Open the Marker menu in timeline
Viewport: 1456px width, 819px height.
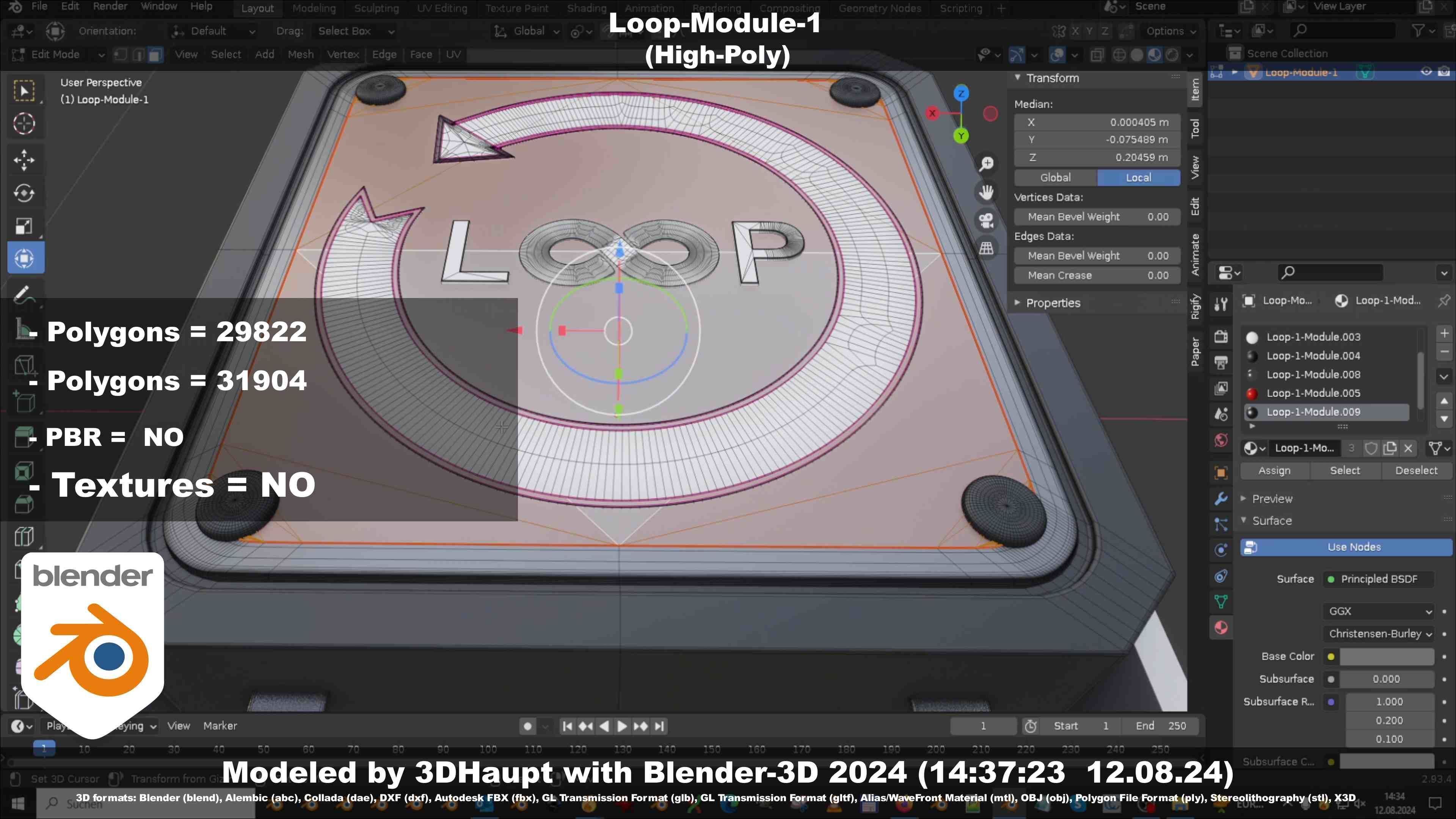pyautogui.click(x=220, y=726)
